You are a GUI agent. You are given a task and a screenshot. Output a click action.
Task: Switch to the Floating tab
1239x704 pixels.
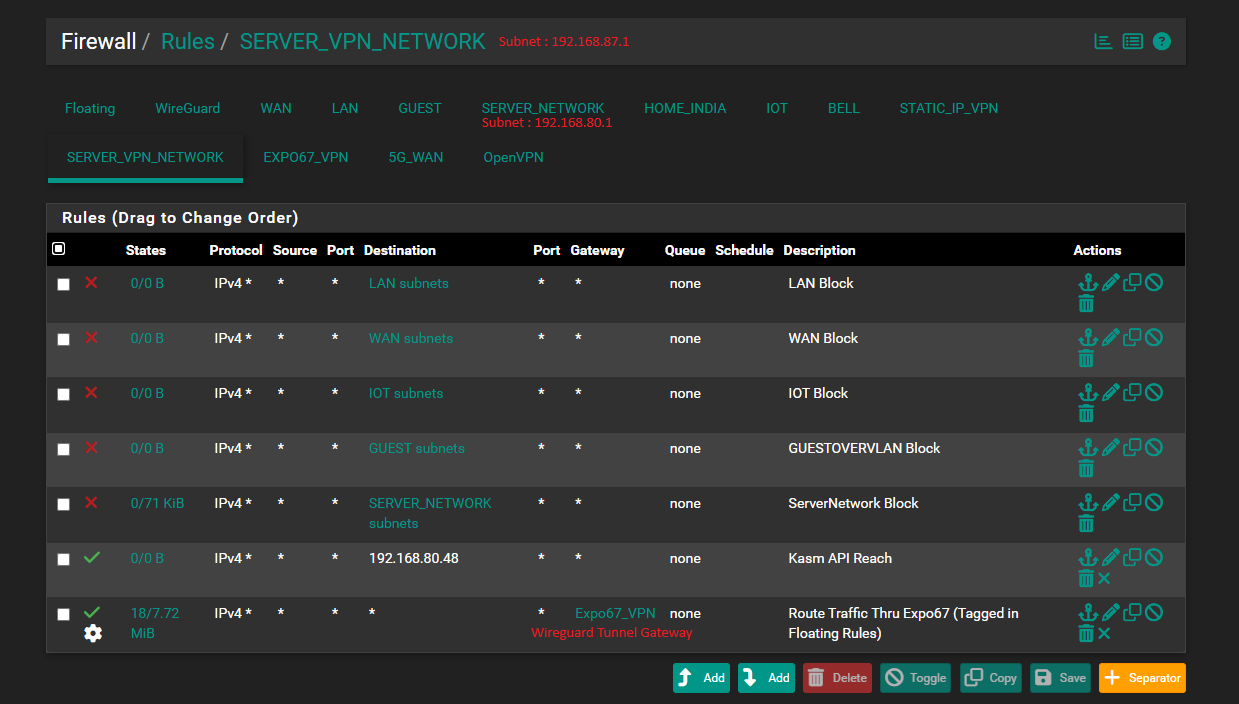tap(90, 108)
